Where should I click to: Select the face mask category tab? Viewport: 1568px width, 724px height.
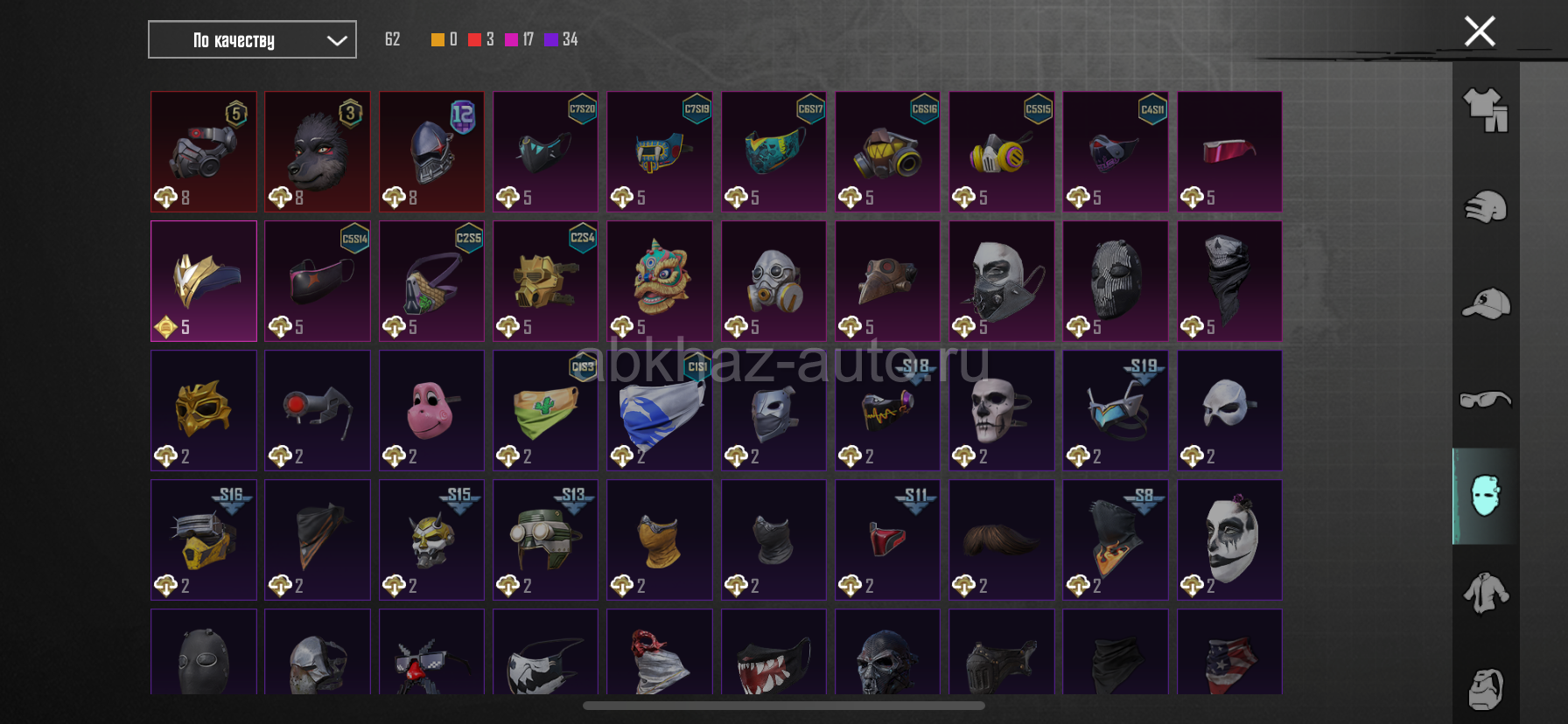[1486, 496]
